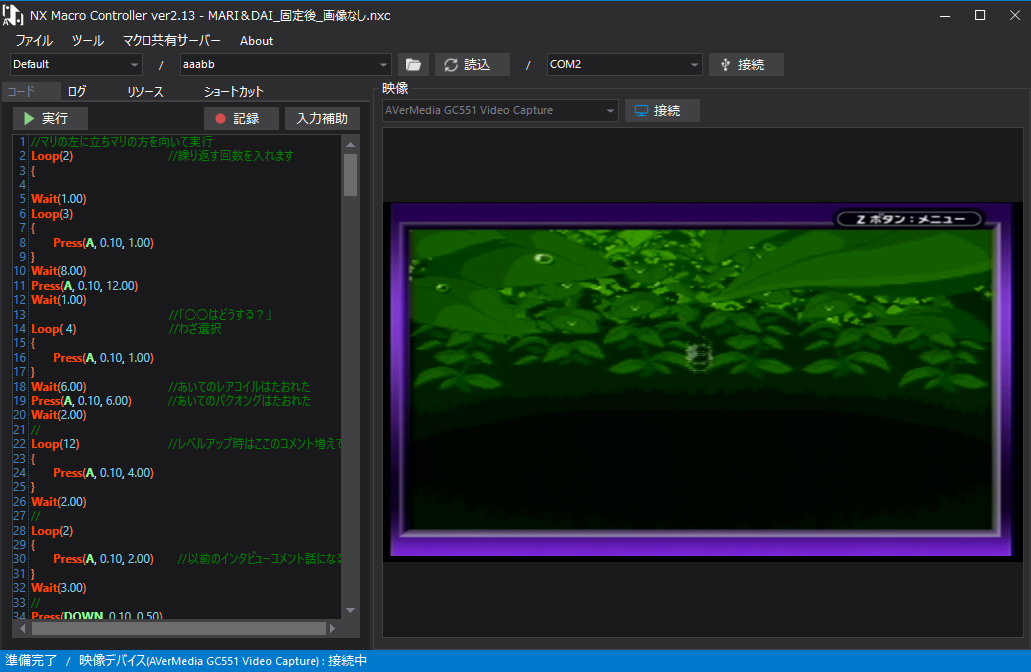Open the macro folder icon button
This screenshot has height=672, width=1031.
point(413,64)
